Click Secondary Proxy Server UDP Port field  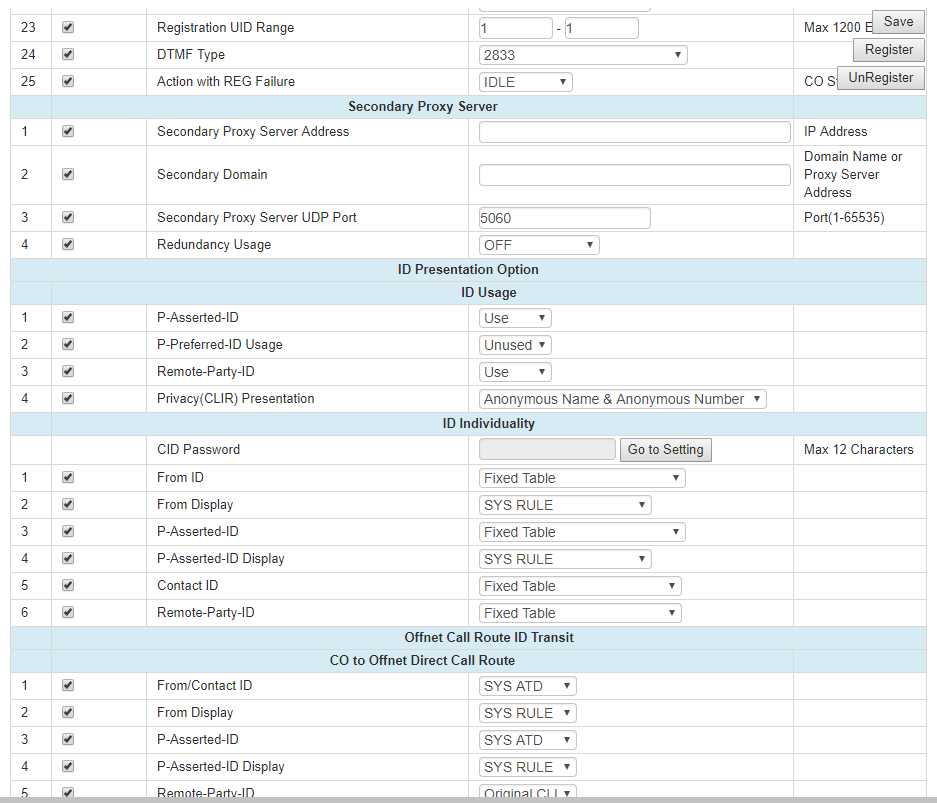click(x=564, y=218)
